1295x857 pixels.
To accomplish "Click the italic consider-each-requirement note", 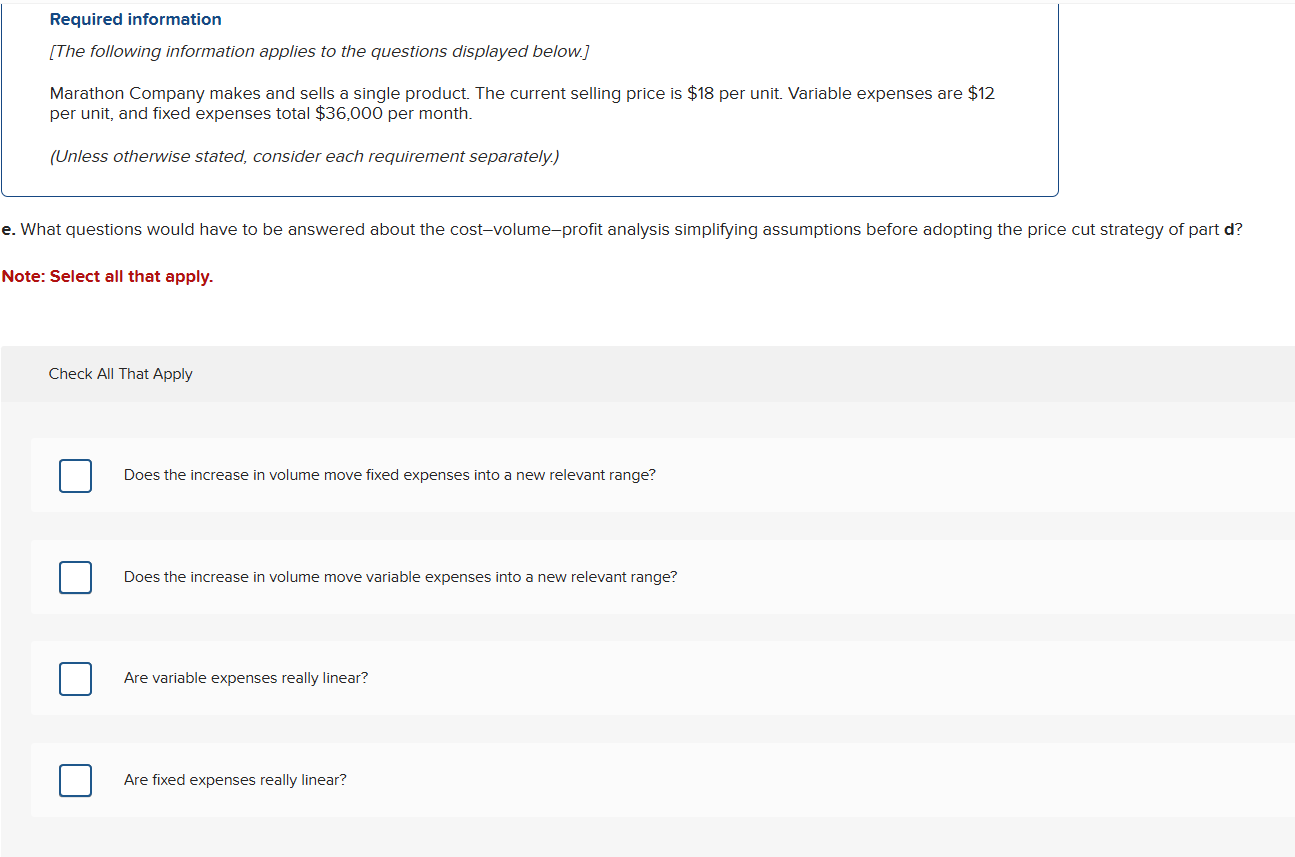I will pyautogui.click(x=304, y=156).
